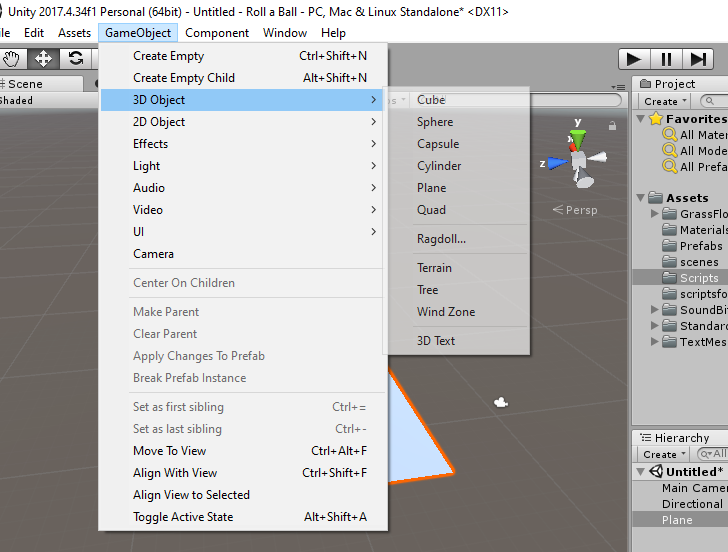The height and width of the screenshot is (552, 728).
Task: Open the Help menu
Action: pos(333,33)
